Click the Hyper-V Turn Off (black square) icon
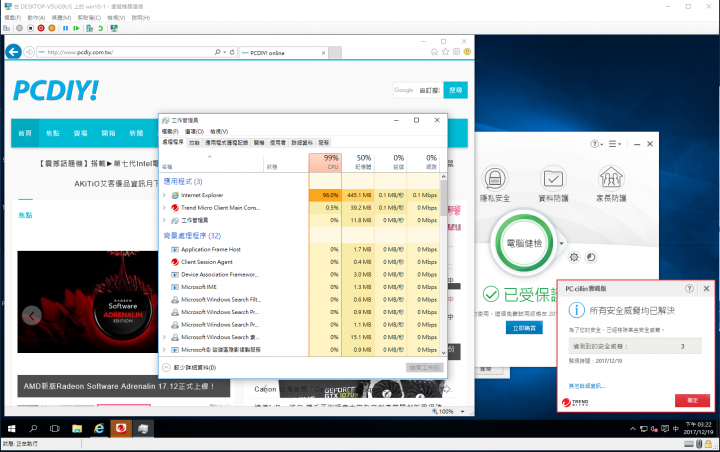Viewport: 720px width, 452px height. pos(30,28)
